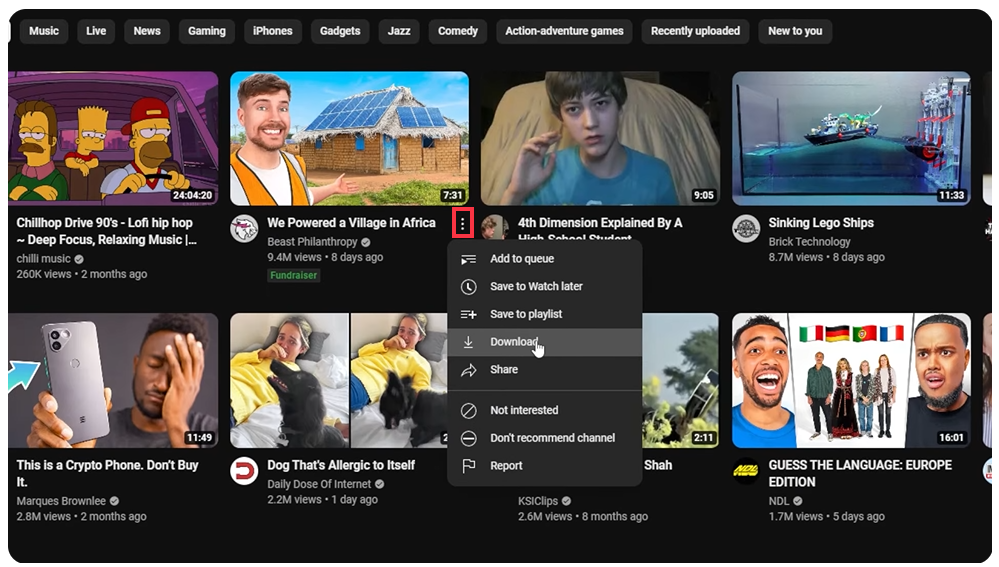Filter by the News chip
This screenshot has width=999, height=567.
[x=147, y=31]
